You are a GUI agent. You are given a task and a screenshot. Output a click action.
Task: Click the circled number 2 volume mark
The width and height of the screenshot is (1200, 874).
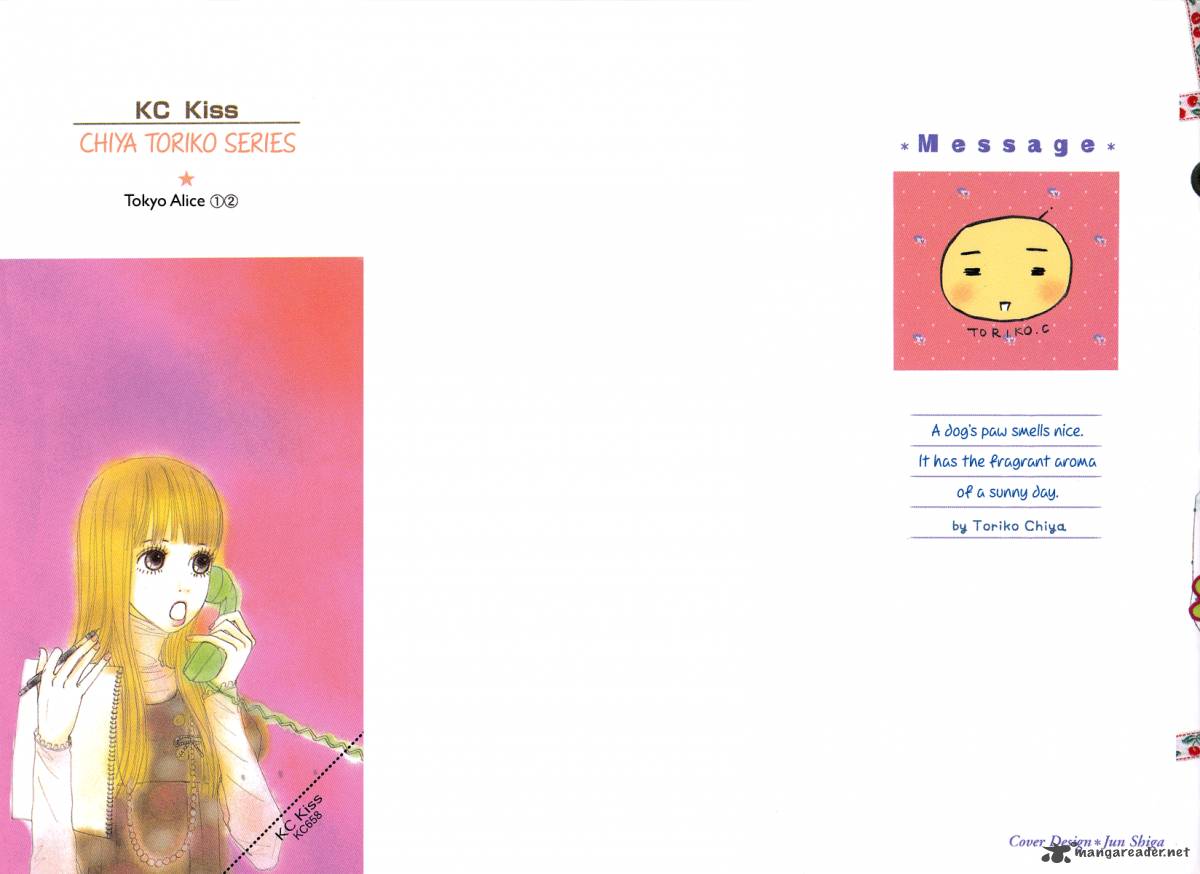pyautogui.click(x=230, y=200)
